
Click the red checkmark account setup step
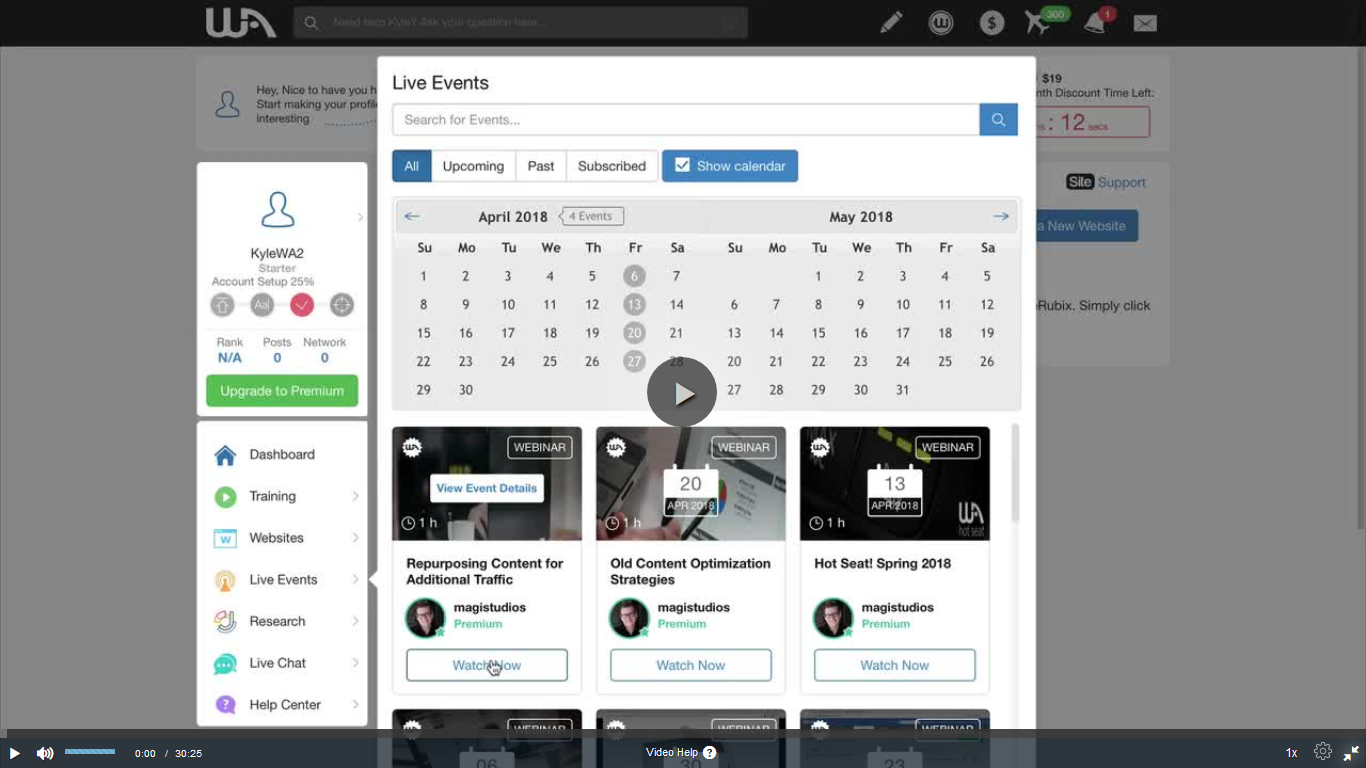pyautogui.click(x=302, y=305)
